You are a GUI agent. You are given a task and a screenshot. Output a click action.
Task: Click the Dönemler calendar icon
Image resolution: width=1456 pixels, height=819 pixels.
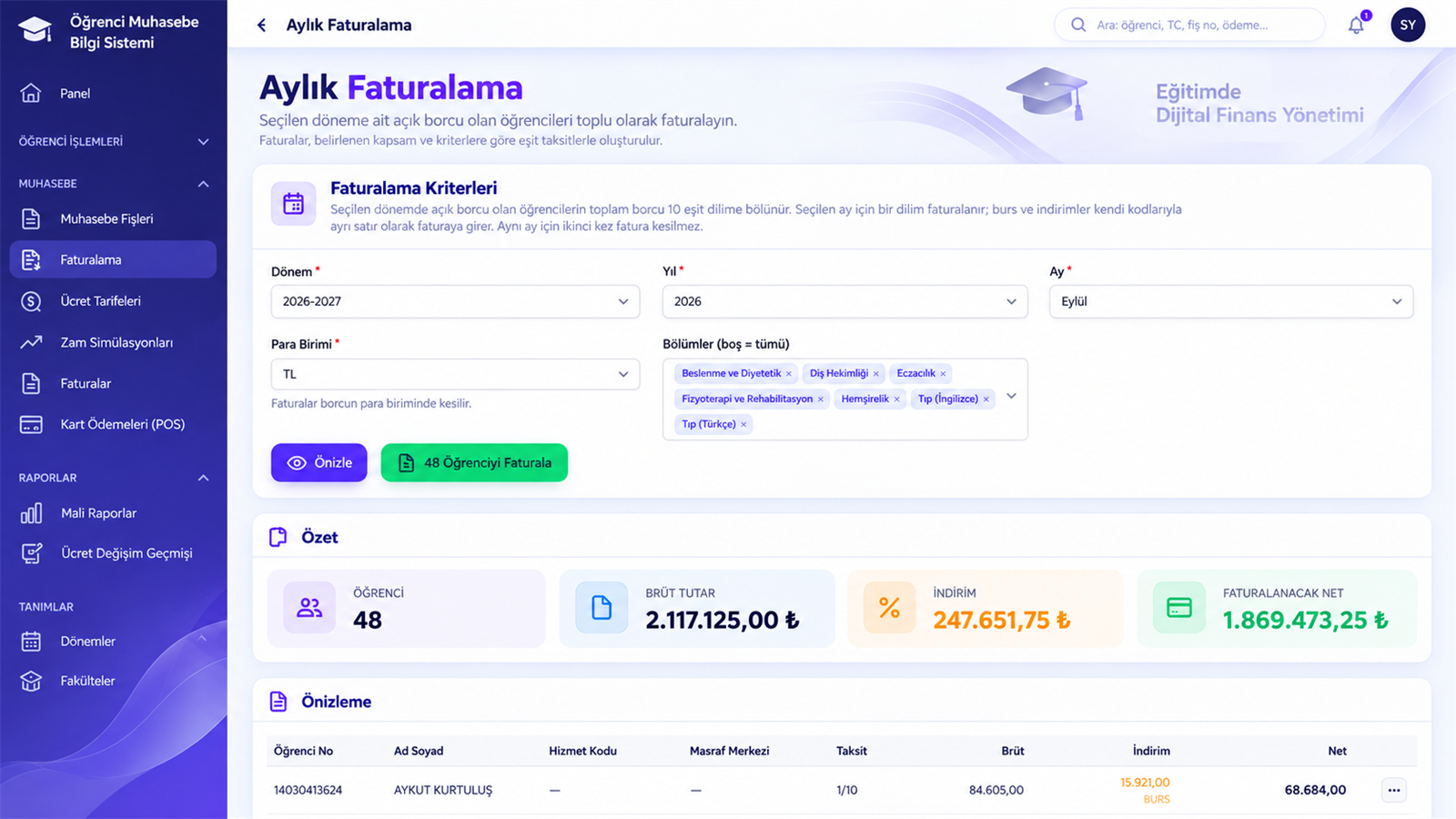point(31,642)
